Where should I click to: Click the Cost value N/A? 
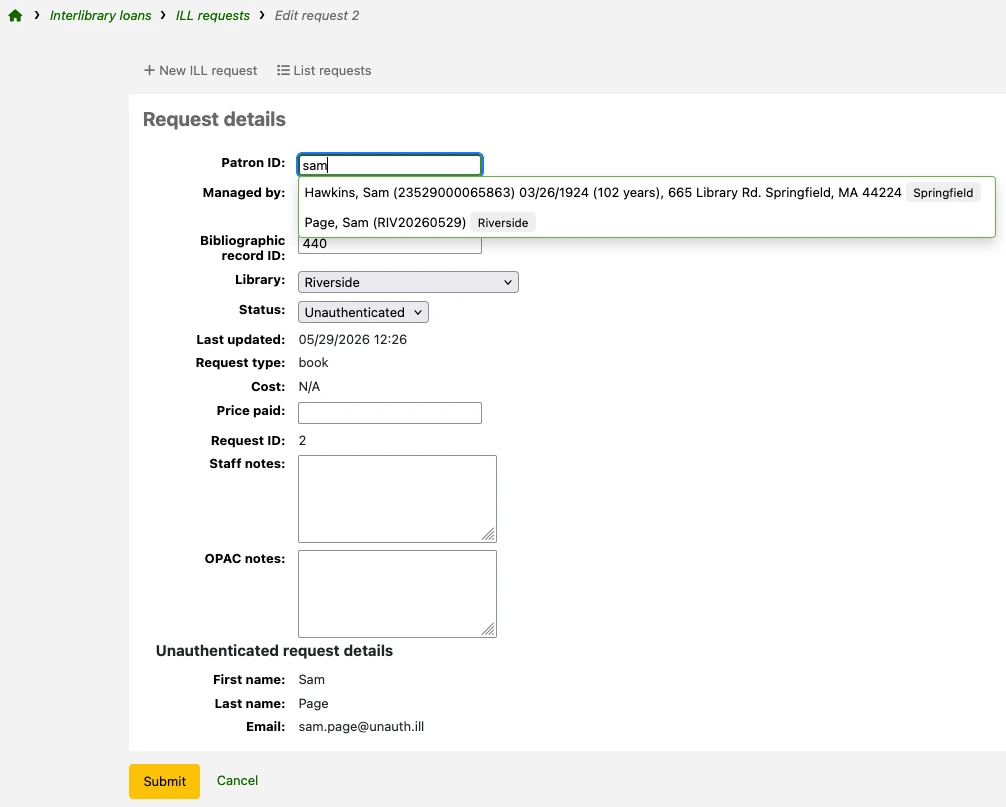[309, 387]
